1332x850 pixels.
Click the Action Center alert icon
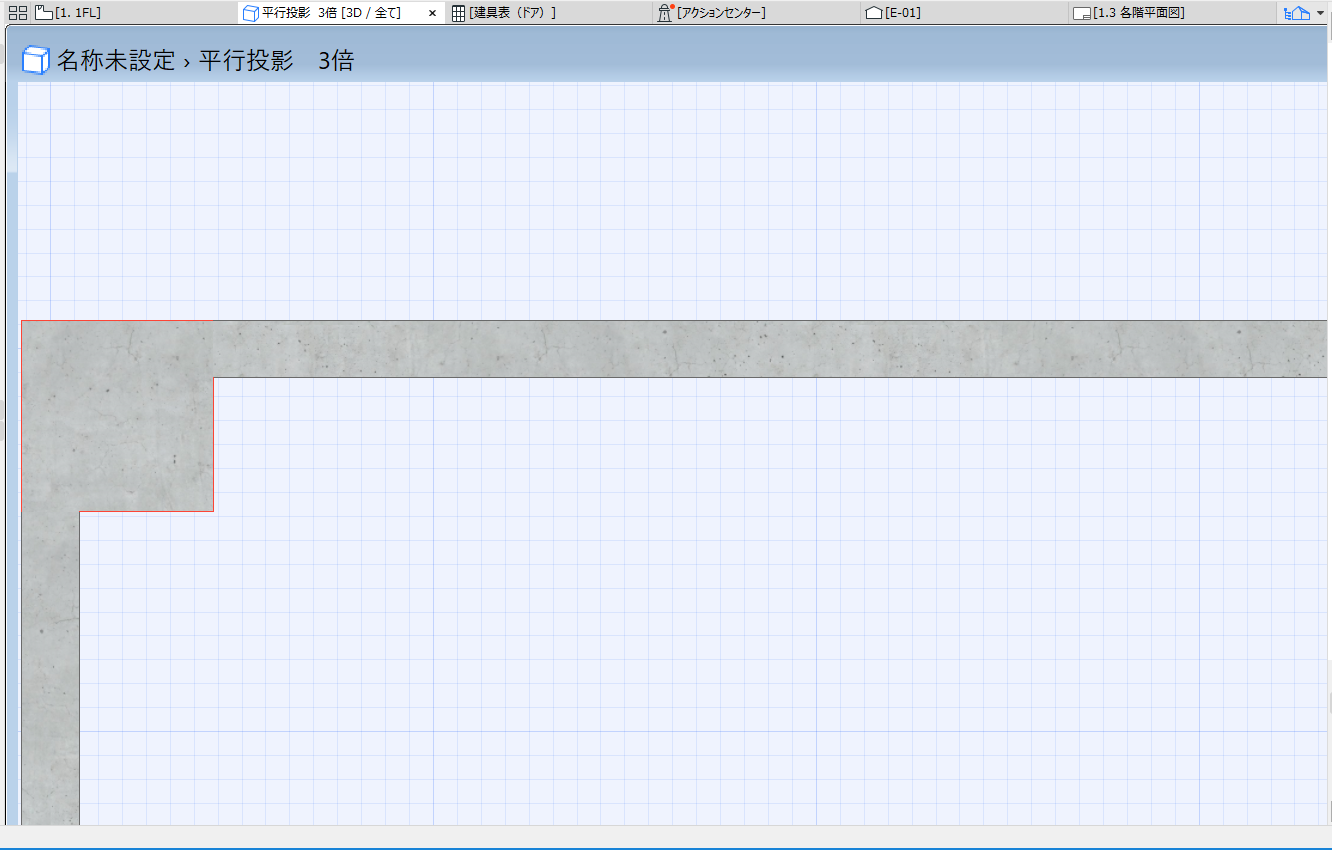[665, 13]
